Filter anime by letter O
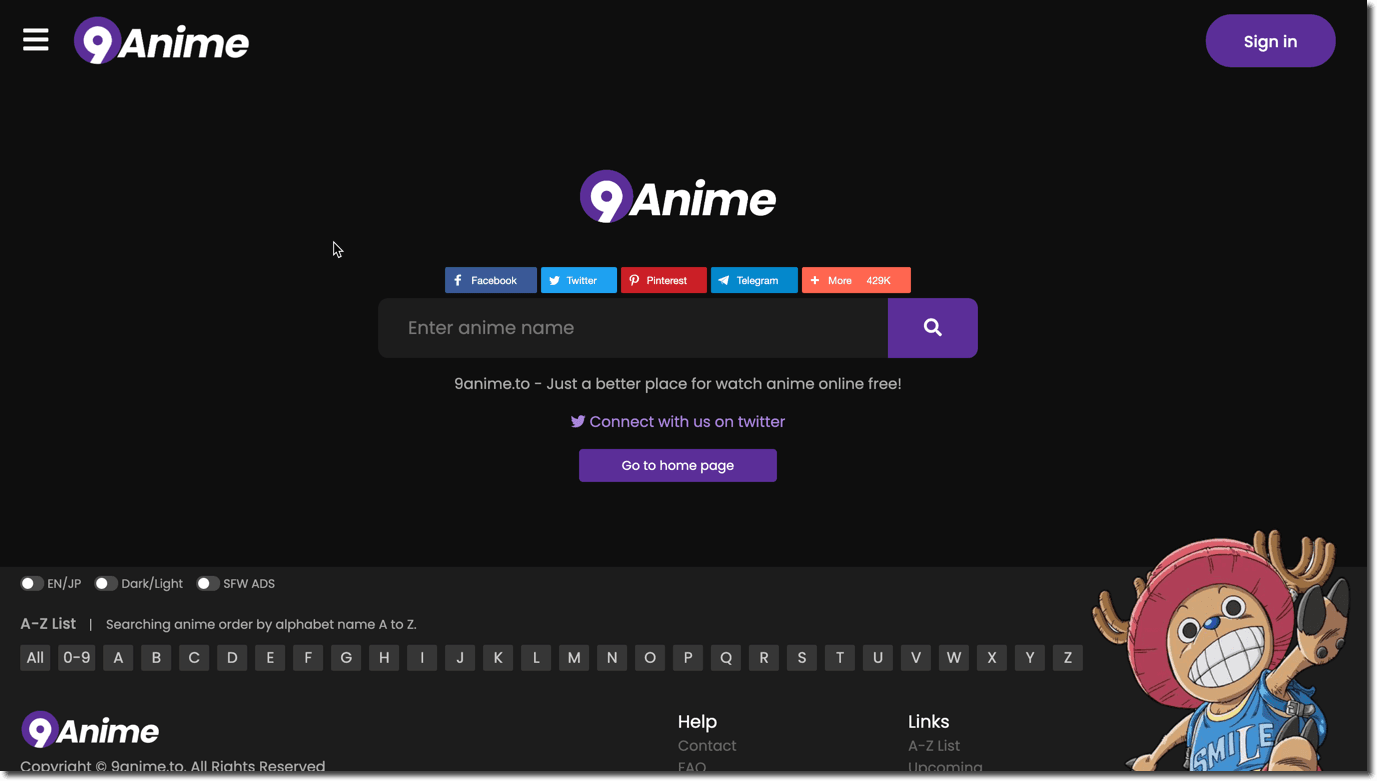The image size is (1377, 781). pyautogui.click(x=650, y=658)
